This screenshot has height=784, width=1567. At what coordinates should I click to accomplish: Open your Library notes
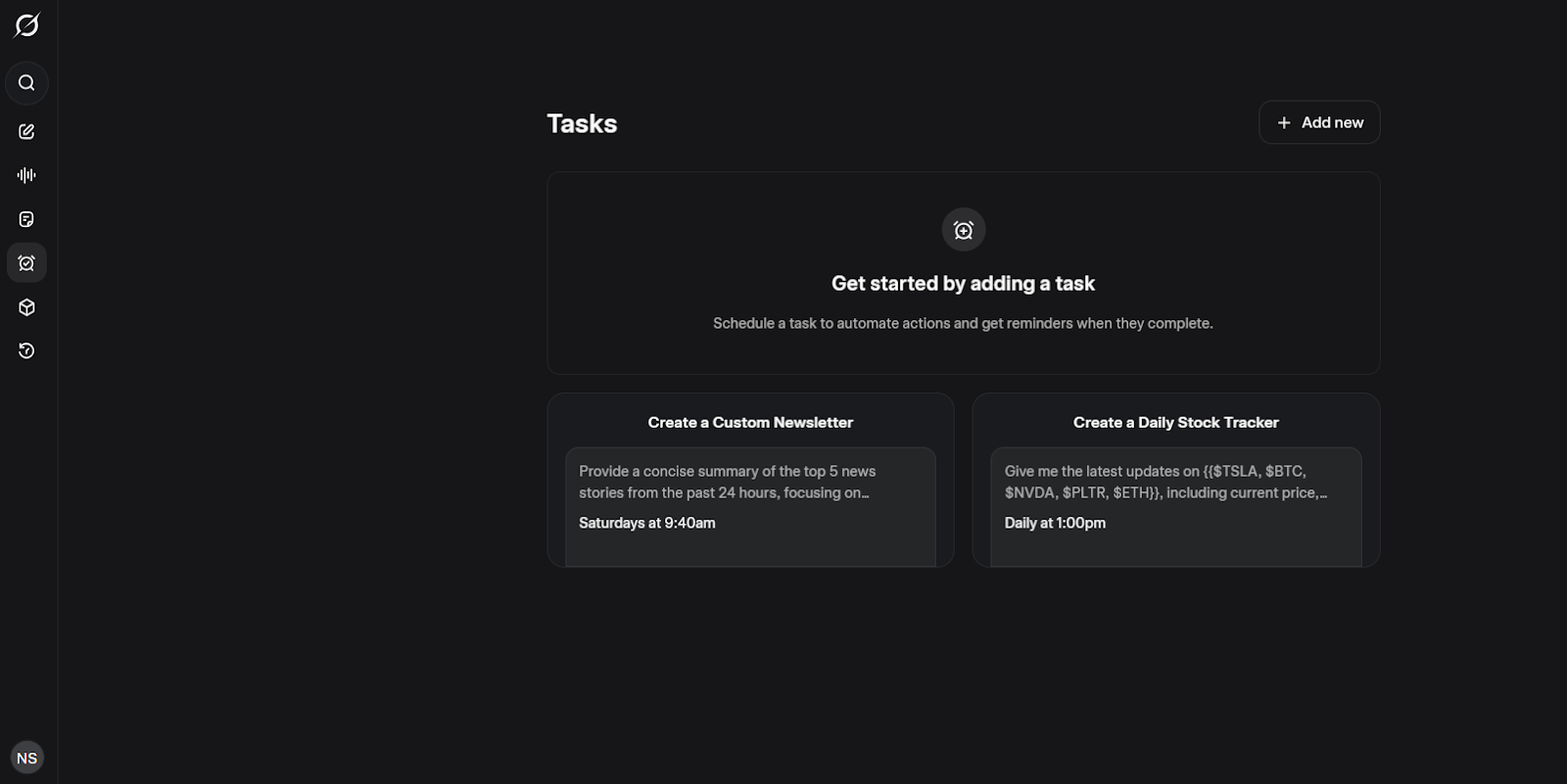pos(26,218)
